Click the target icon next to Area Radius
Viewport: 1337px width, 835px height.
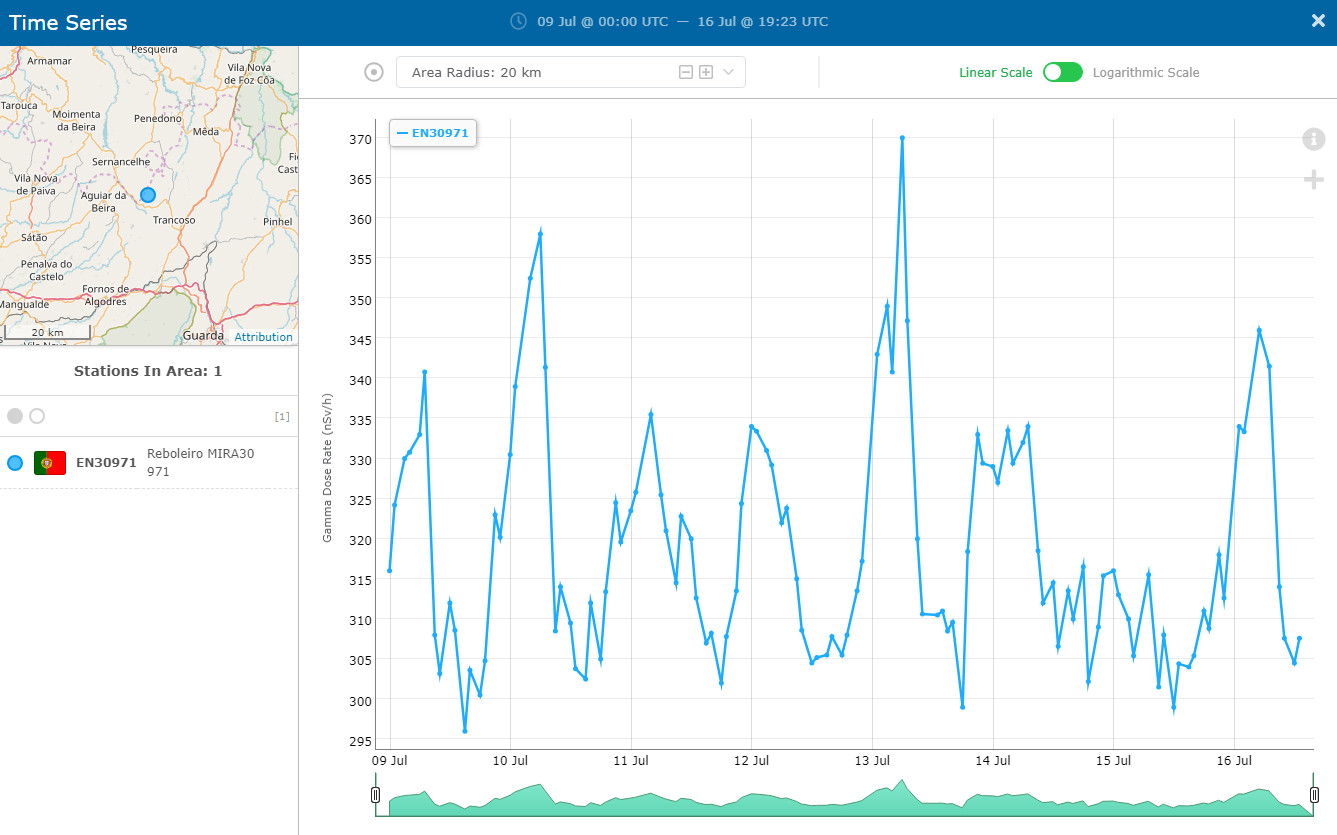(374, 72)
